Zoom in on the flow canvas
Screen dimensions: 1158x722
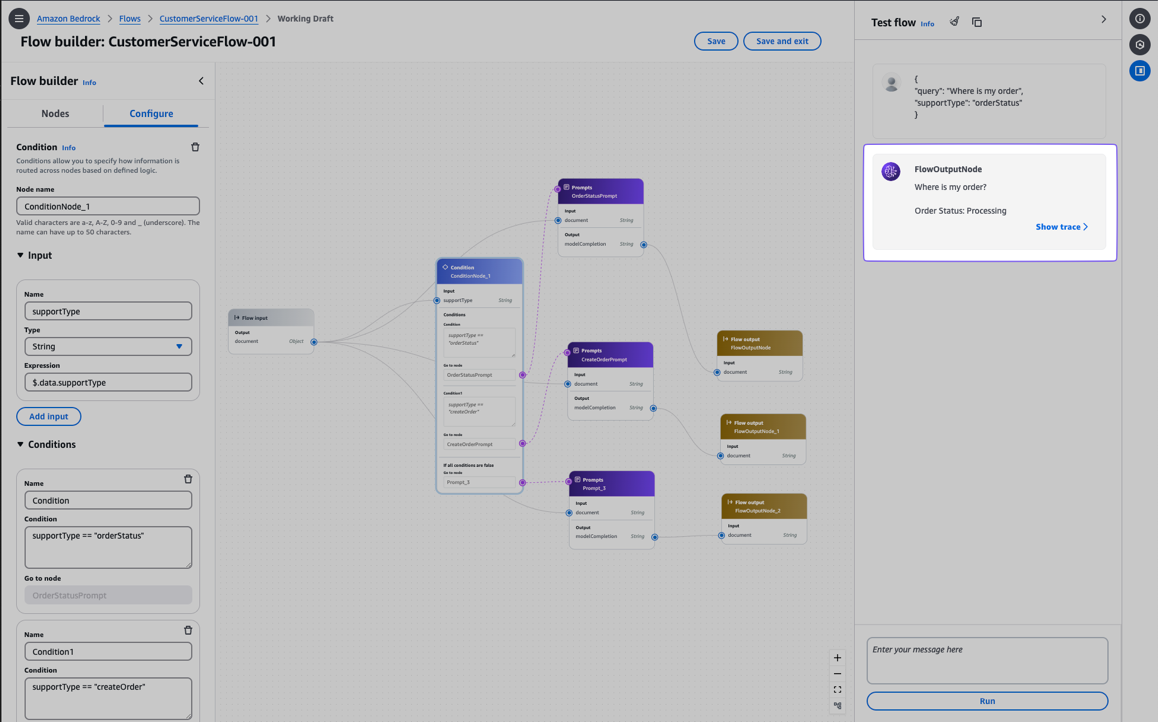837,658
